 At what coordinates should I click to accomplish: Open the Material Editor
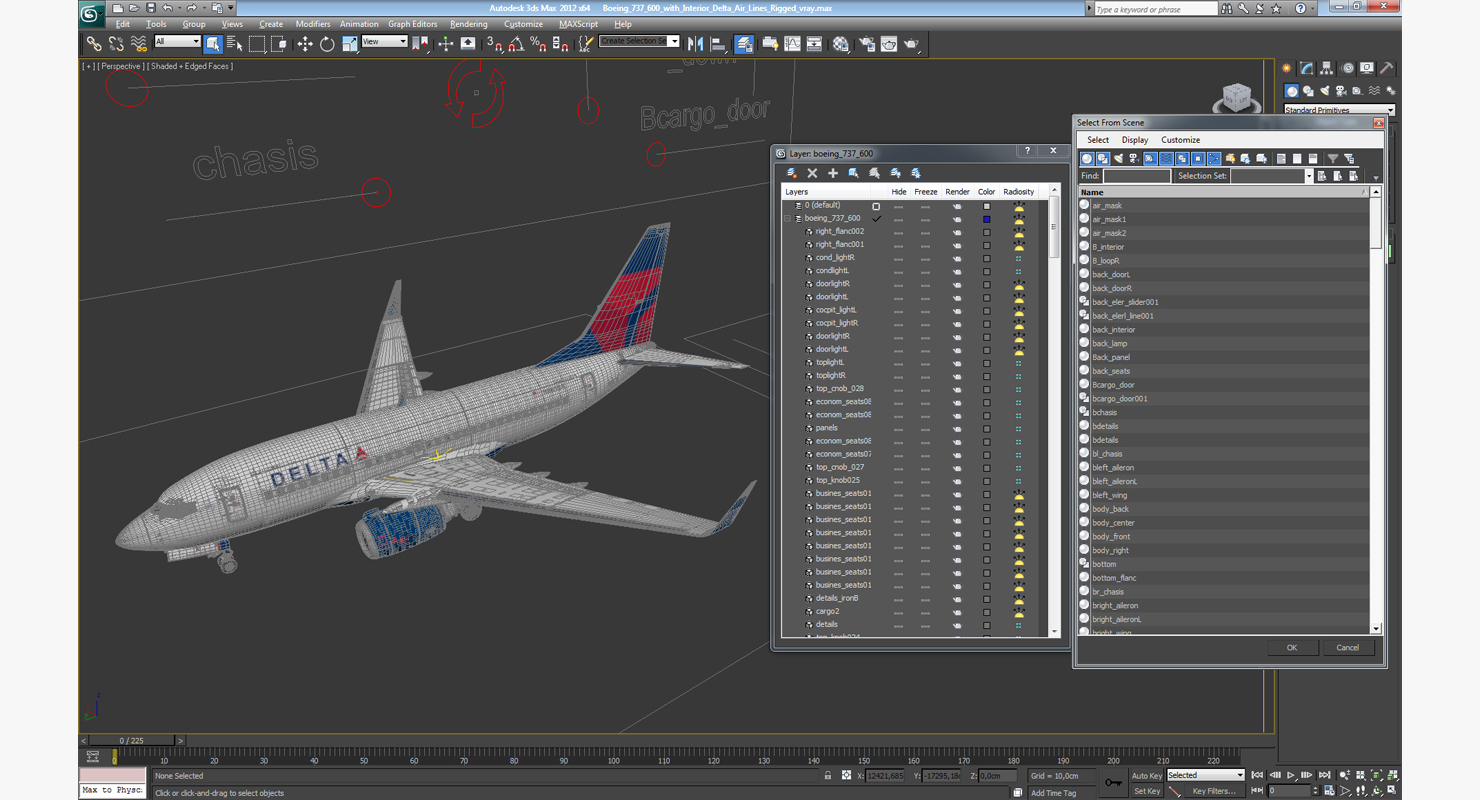pos(841,44)
